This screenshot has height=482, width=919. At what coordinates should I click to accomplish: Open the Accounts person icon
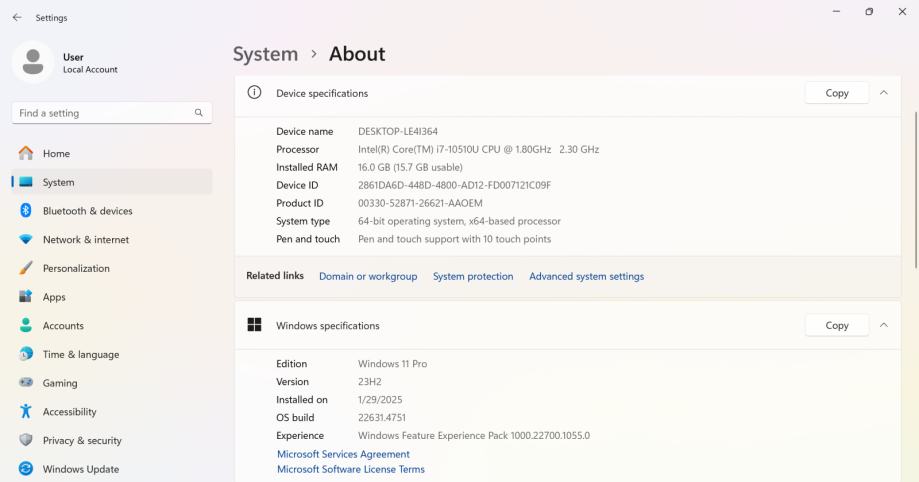point(26,326)
